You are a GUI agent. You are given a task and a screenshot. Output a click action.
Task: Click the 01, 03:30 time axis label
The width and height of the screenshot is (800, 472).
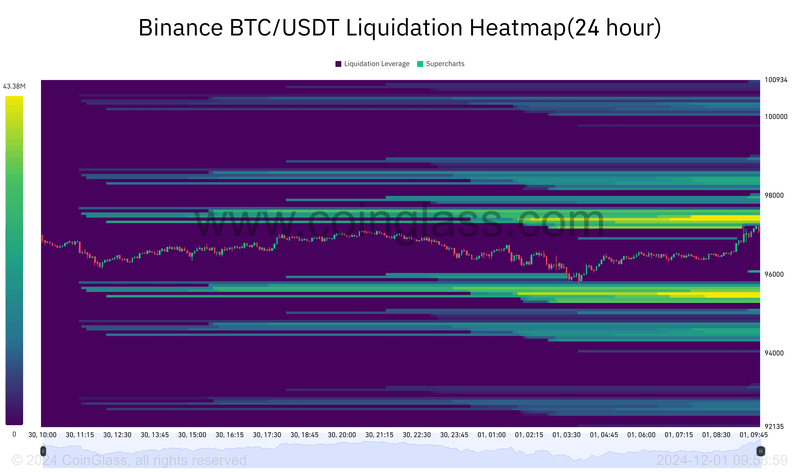[566, 435]
